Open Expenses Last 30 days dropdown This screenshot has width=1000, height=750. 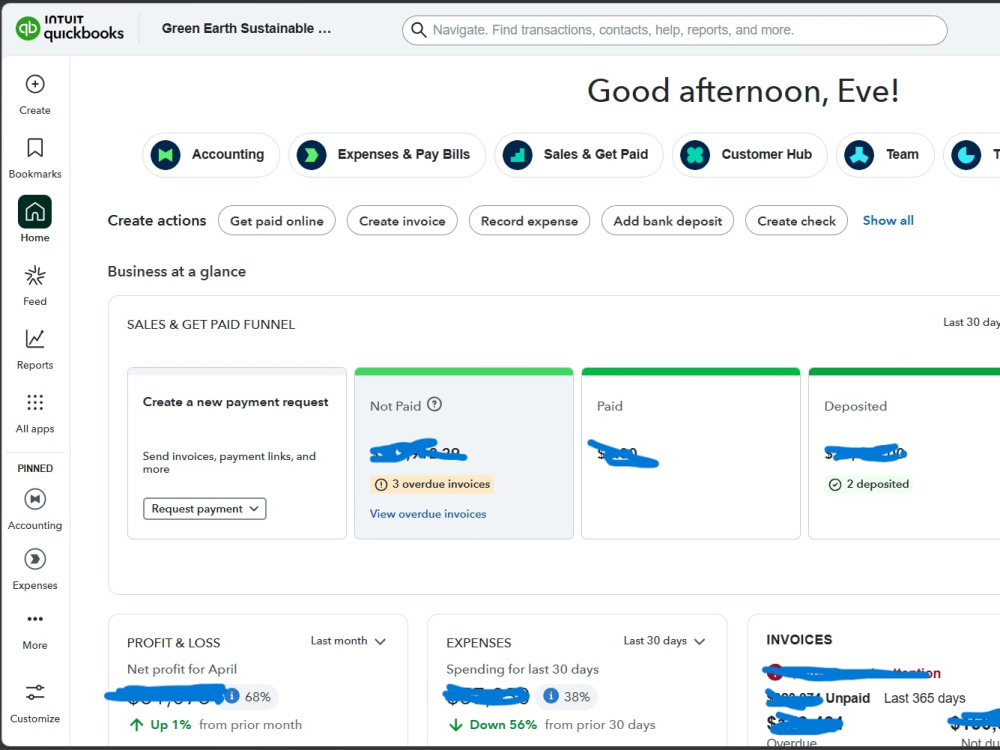point(664,641)
